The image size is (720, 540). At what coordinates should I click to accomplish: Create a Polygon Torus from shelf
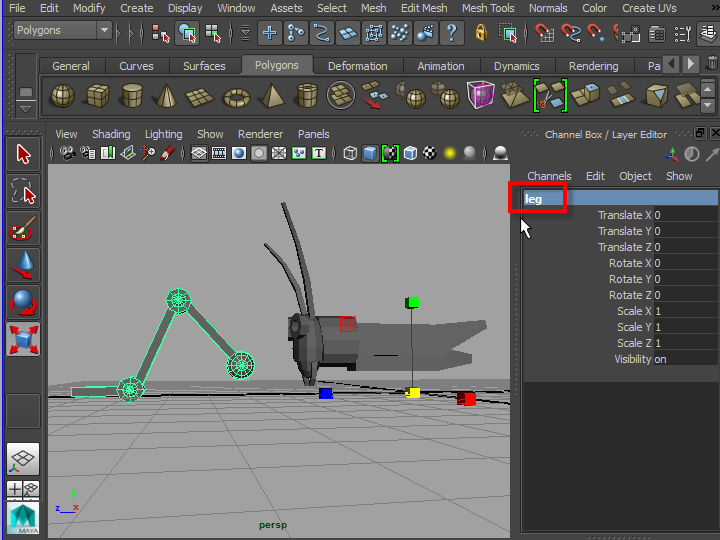click(x=236, y=97)
